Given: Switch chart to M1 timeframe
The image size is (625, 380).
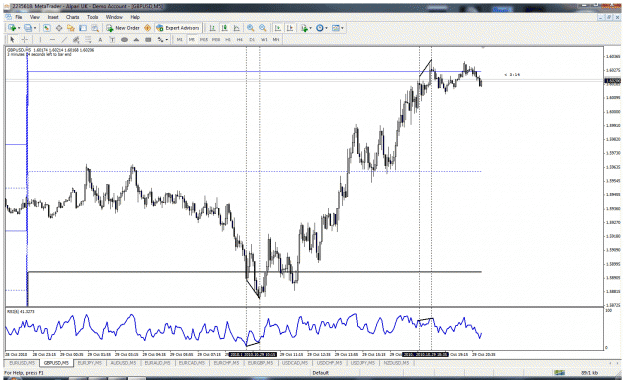Looking at the screenshot, I should point(179,39).
